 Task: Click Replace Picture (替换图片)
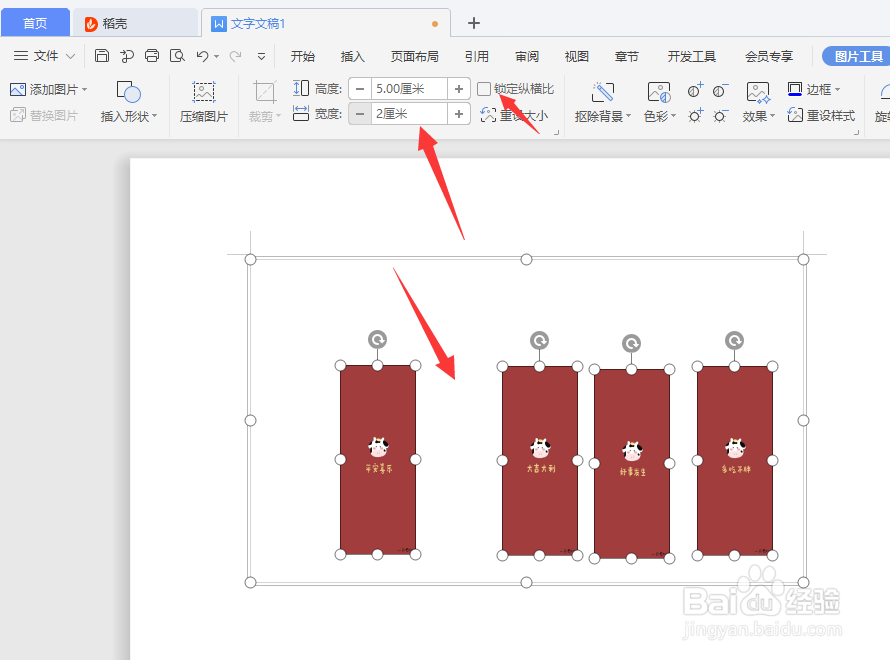(x=43, y=115)
